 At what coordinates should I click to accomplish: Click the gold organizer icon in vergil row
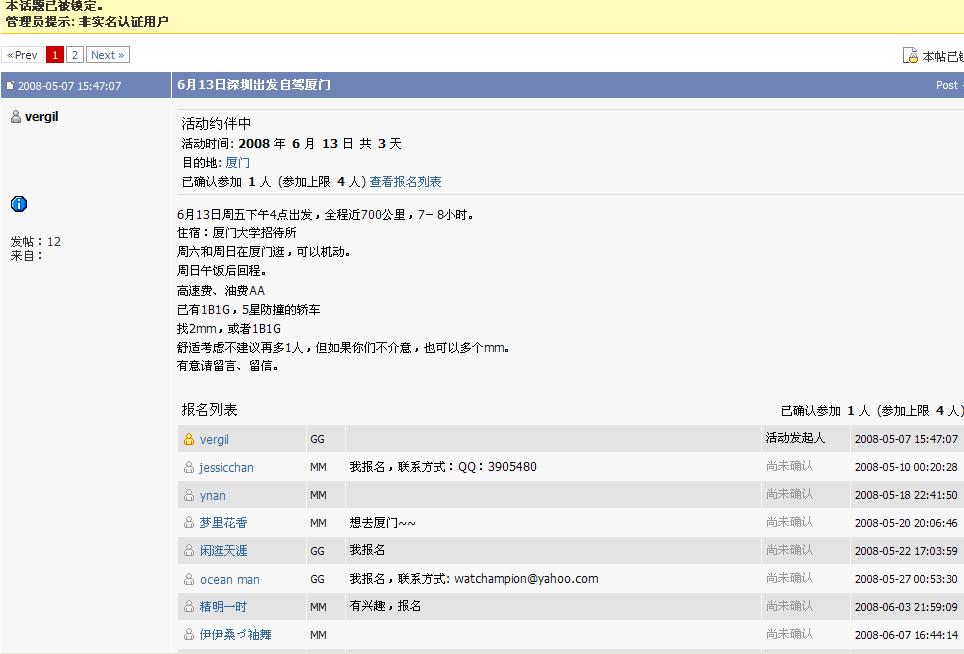click(x=189, y=439)
